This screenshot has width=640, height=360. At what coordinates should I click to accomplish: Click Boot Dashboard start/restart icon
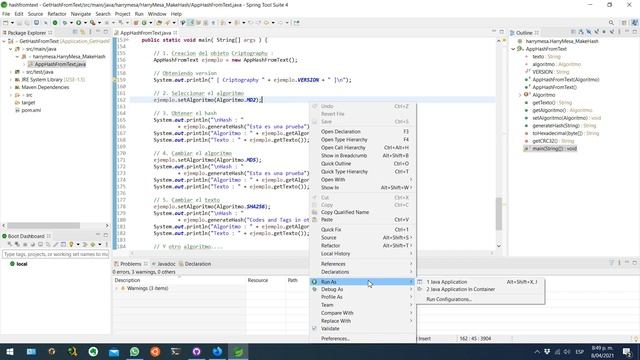pos(9,244)
